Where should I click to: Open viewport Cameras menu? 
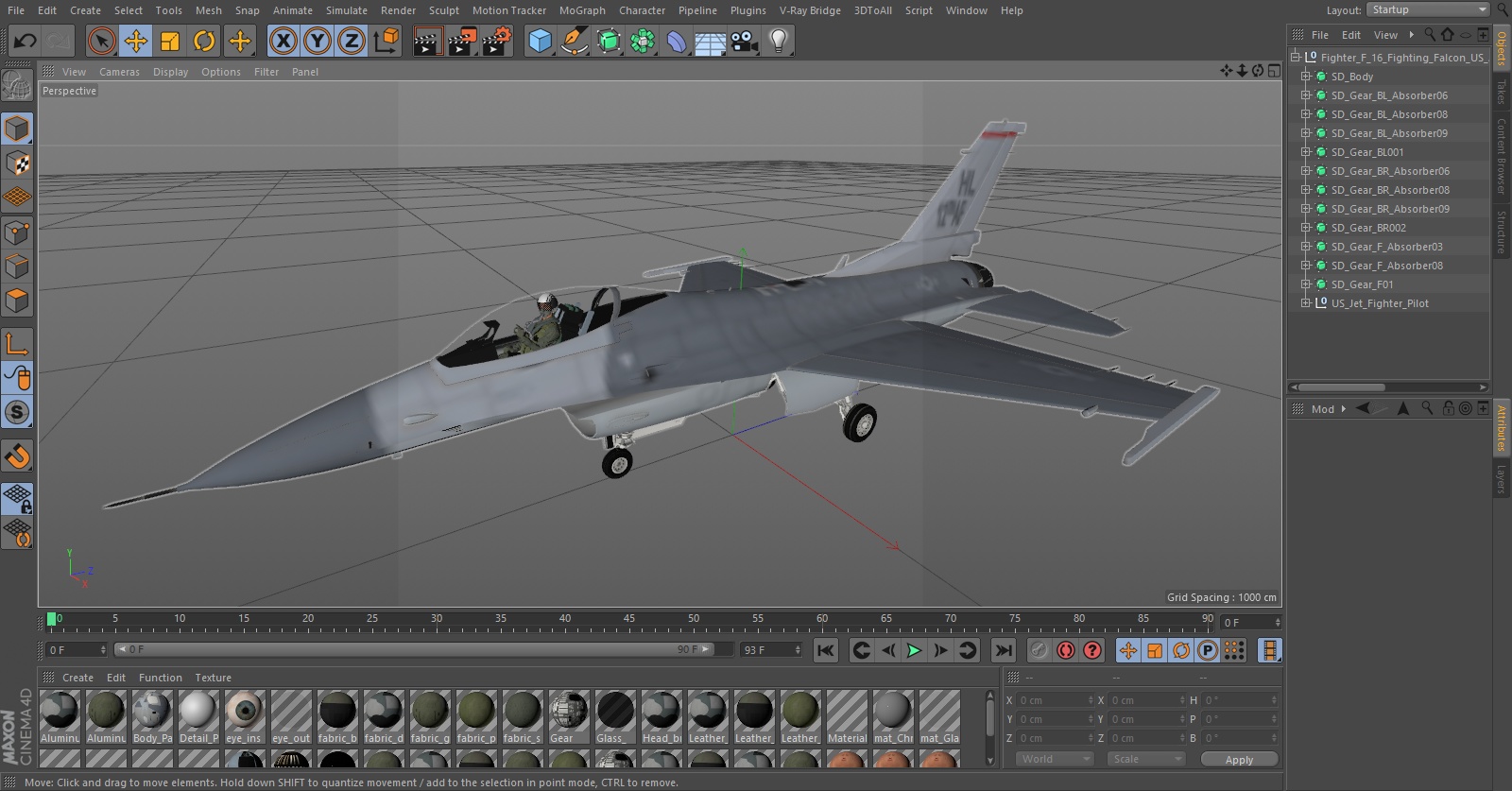click(x=119, y=72)
